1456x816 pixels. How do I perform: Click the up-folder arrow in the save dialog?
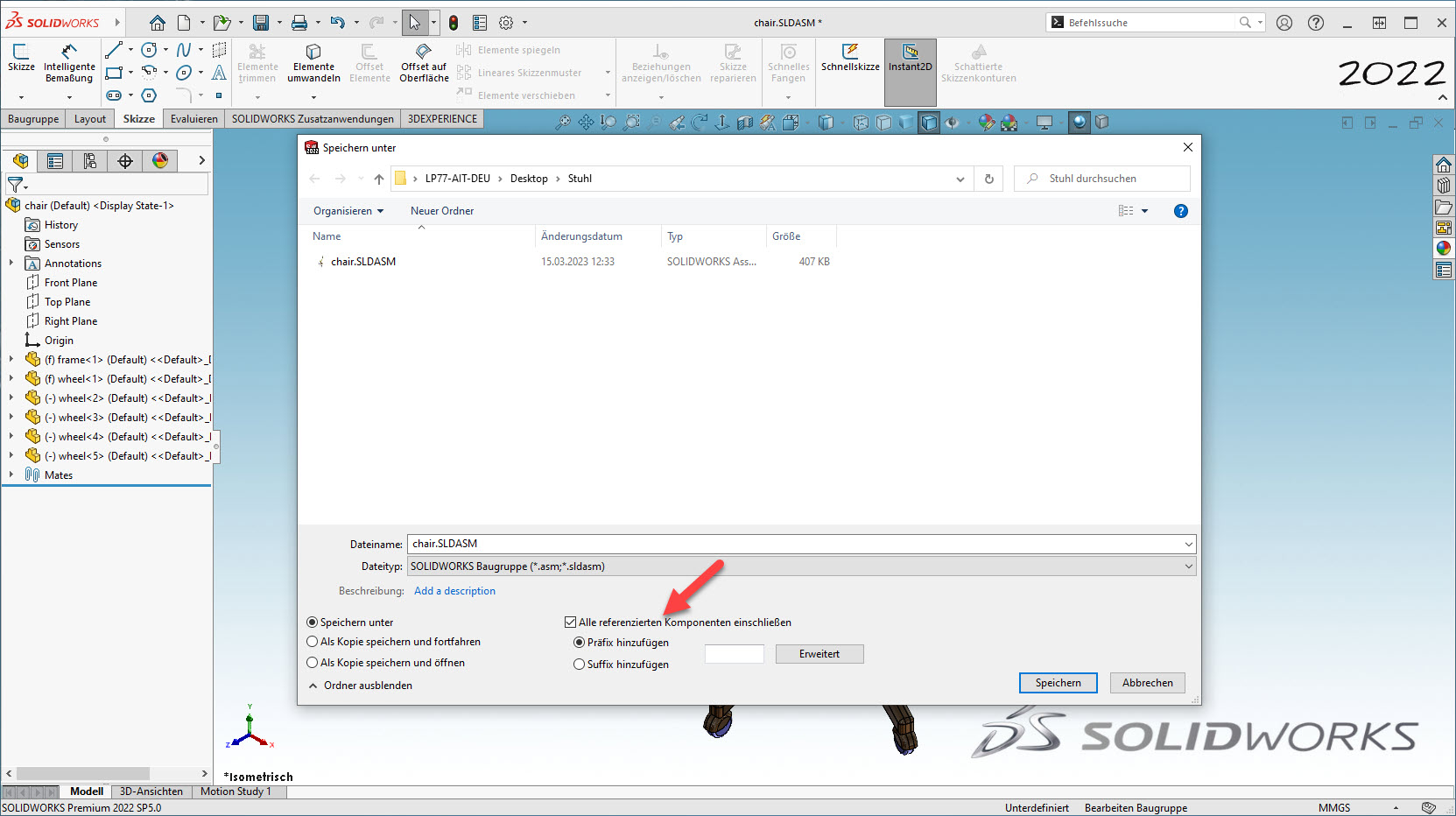point(378,179)
